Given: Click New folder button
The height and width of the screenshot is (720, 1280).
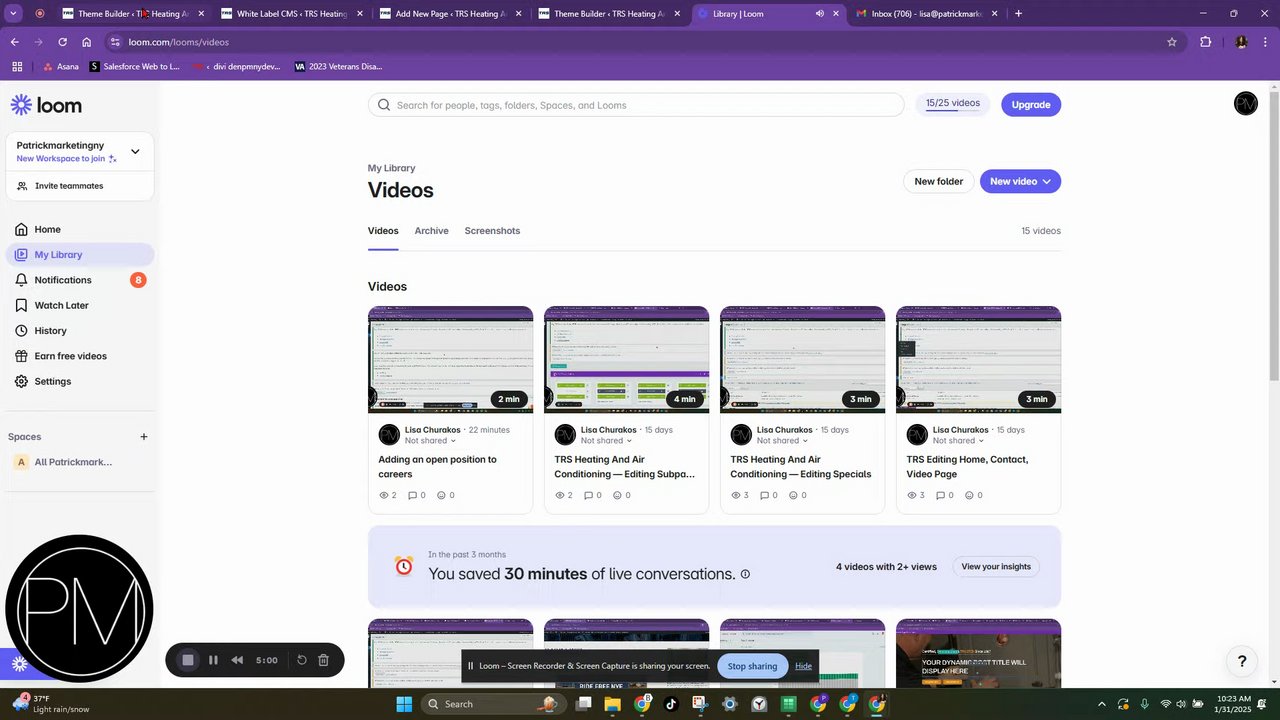Looking at the screenshot, I should click(x=938, y=181).
